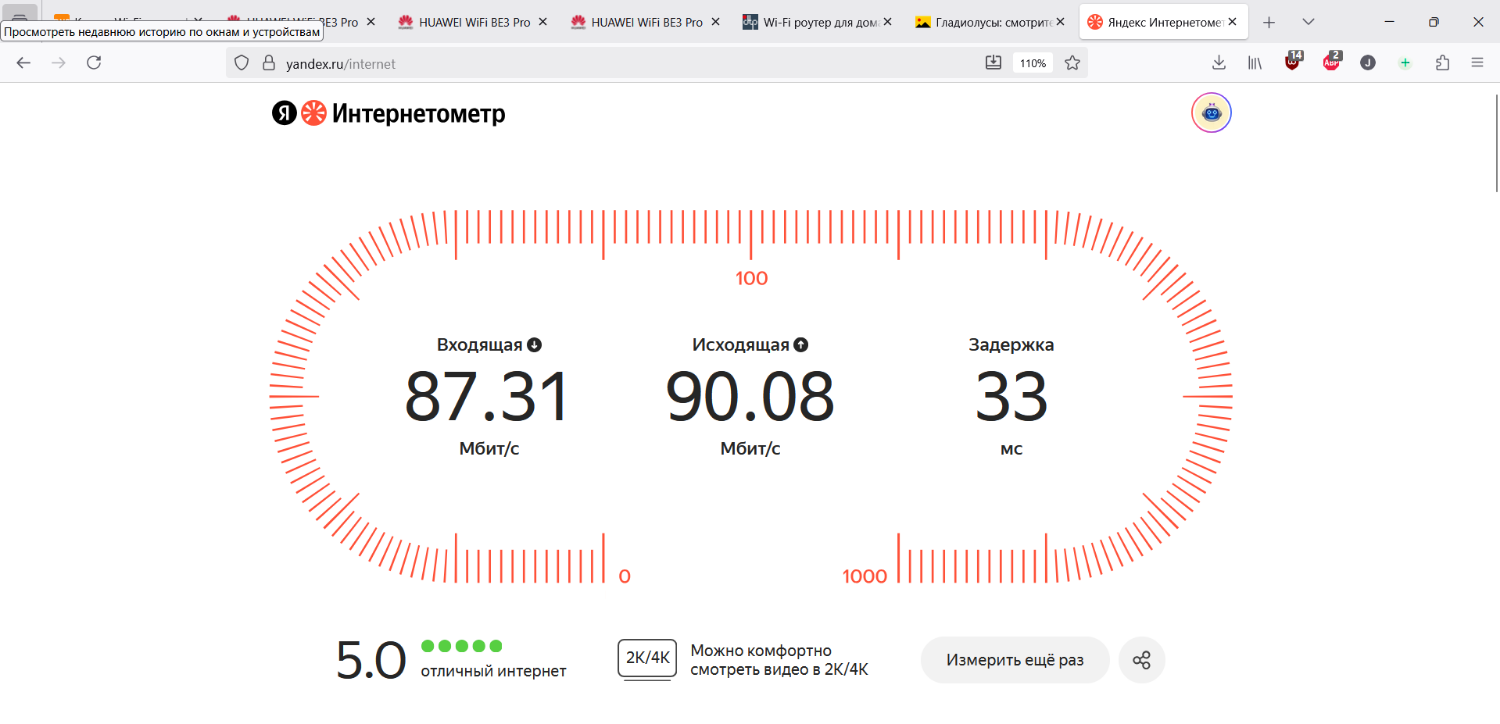Show the library bookshelf icon

pyautogui.click(x=1255, y=63)
